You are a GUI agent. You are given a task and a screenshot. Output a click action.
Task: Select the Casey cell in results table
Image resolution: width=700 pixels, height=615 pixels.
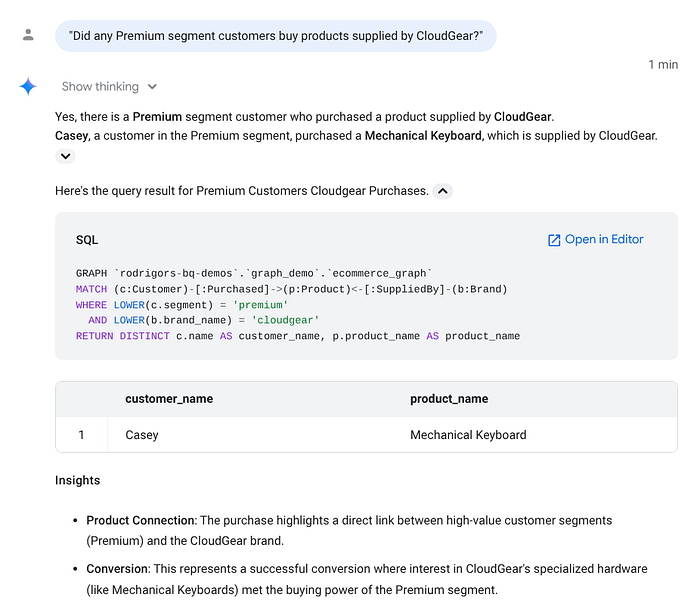(142, 435)
